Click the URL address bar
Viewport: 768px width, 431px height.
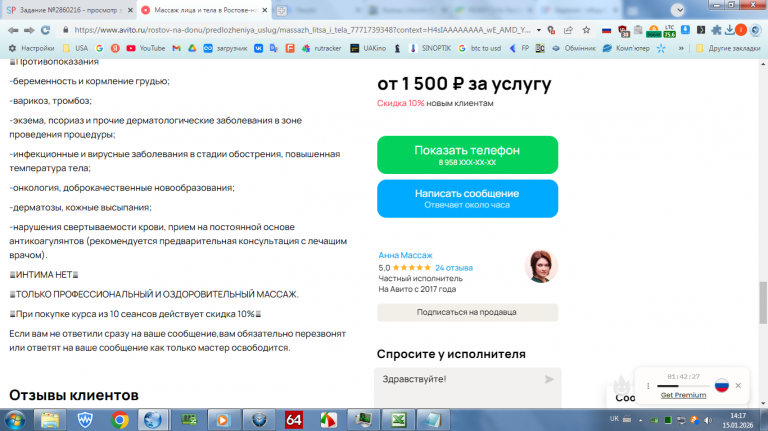[302, 30]
